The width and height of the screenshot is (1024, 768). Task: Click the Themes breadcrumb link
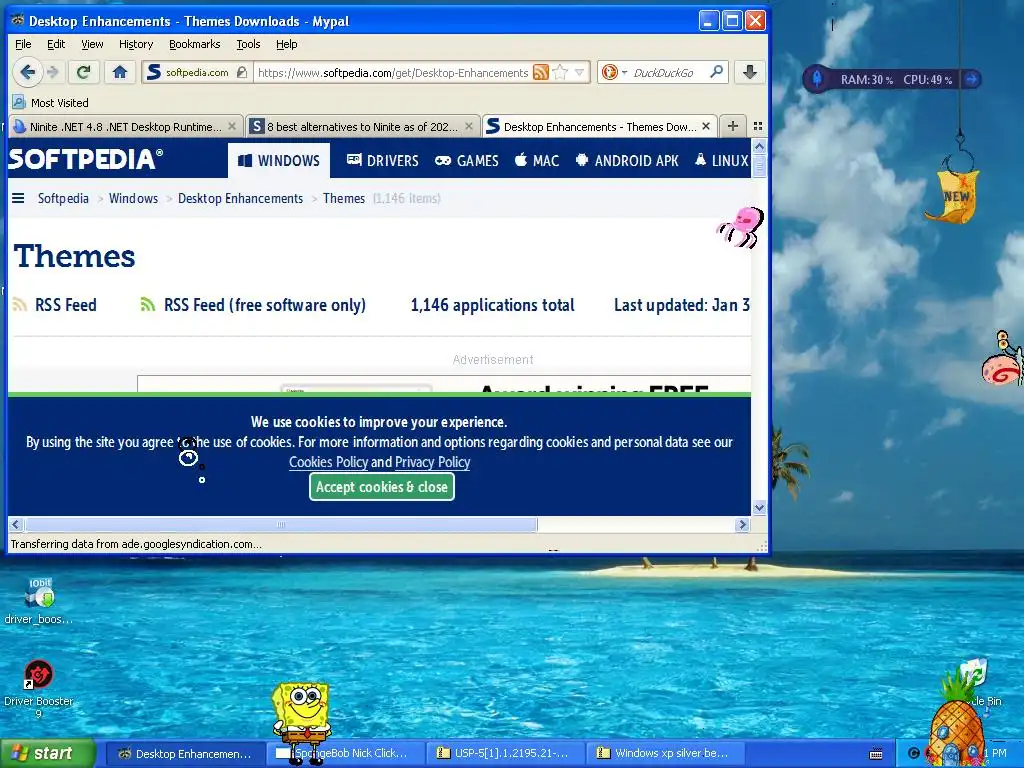tap(344, 198)
